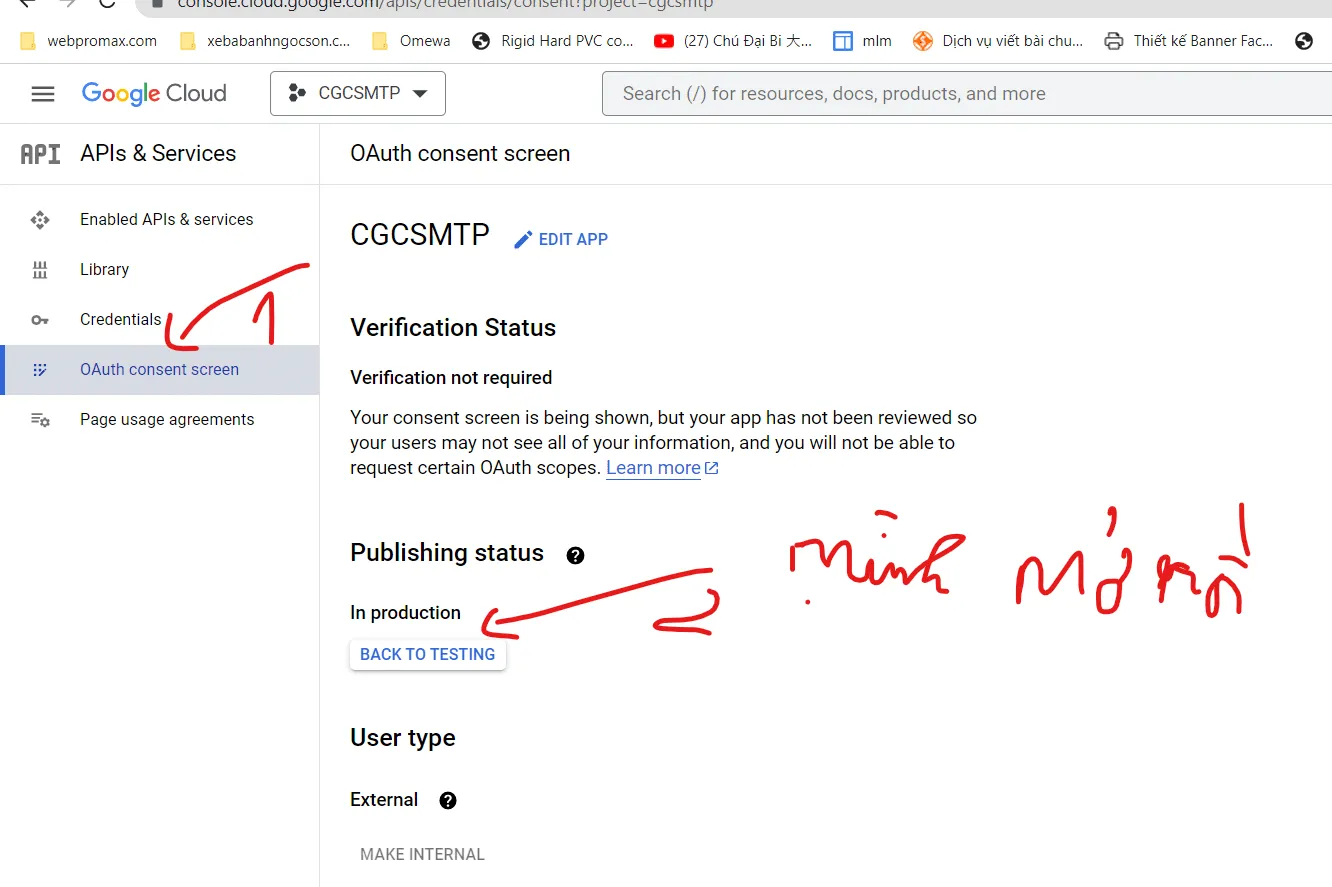Click the MAKE INTERNAL button
This screenshot has height=887, width=1332.
(x=422, y=854)
